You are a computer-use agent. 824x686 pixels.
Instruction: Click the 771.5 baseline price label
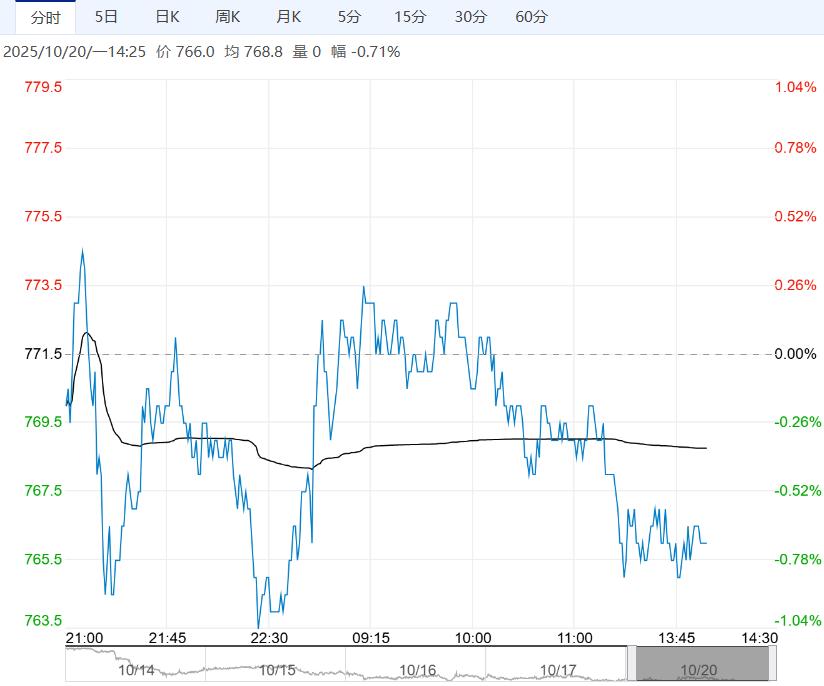[43, 354]
